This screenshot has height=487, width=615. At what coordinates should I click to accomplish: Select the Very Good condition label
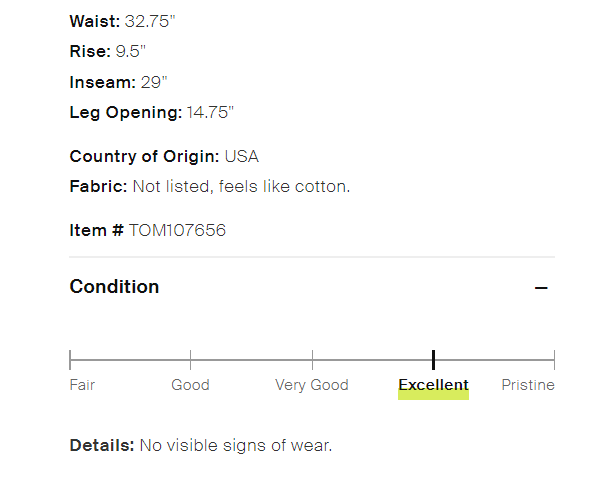312,385
